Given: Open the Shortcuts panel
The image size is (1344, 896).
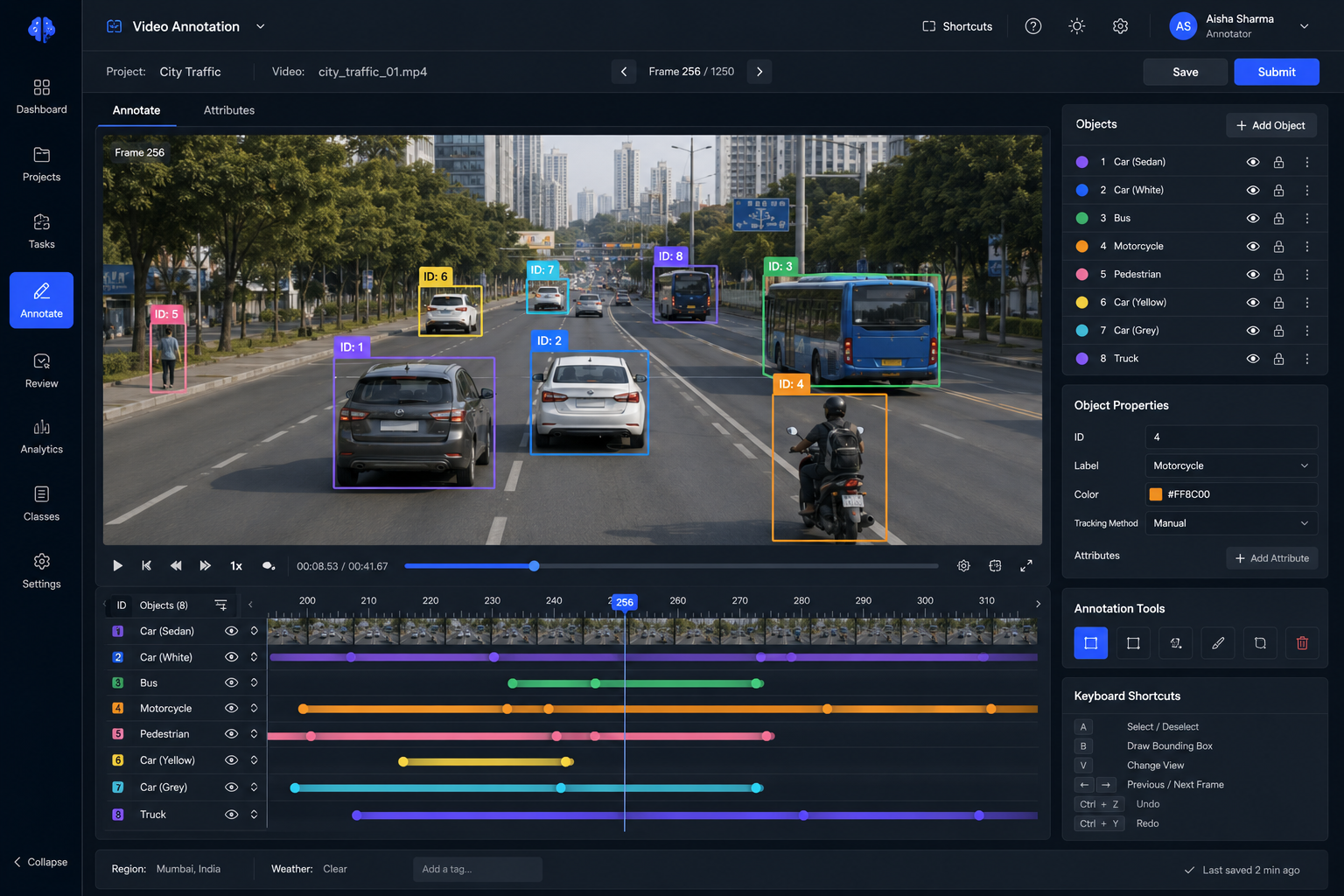Looking at the screenshot, I should click(957, 26).
